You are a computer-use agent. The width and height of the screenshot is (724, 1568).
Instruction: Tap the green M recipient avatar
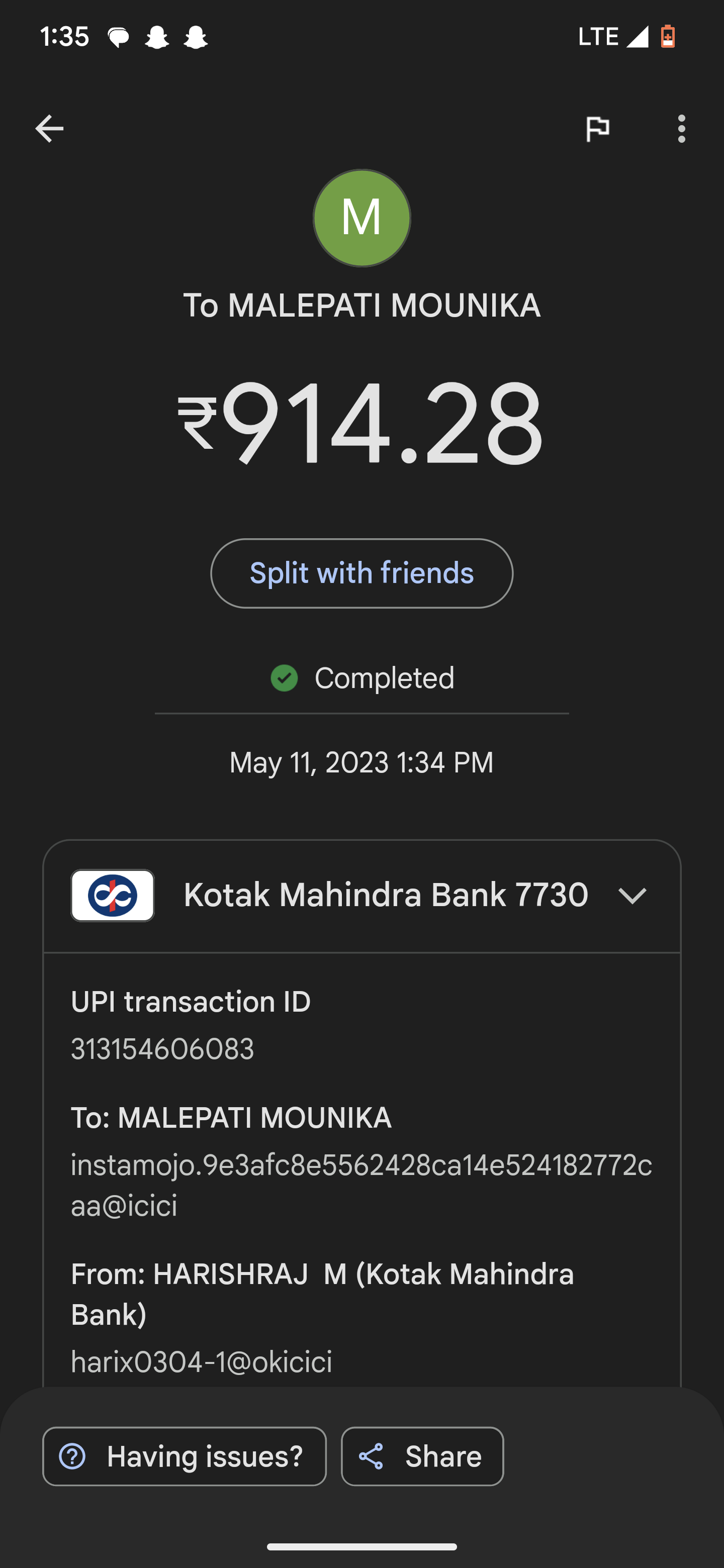(361, 218)
